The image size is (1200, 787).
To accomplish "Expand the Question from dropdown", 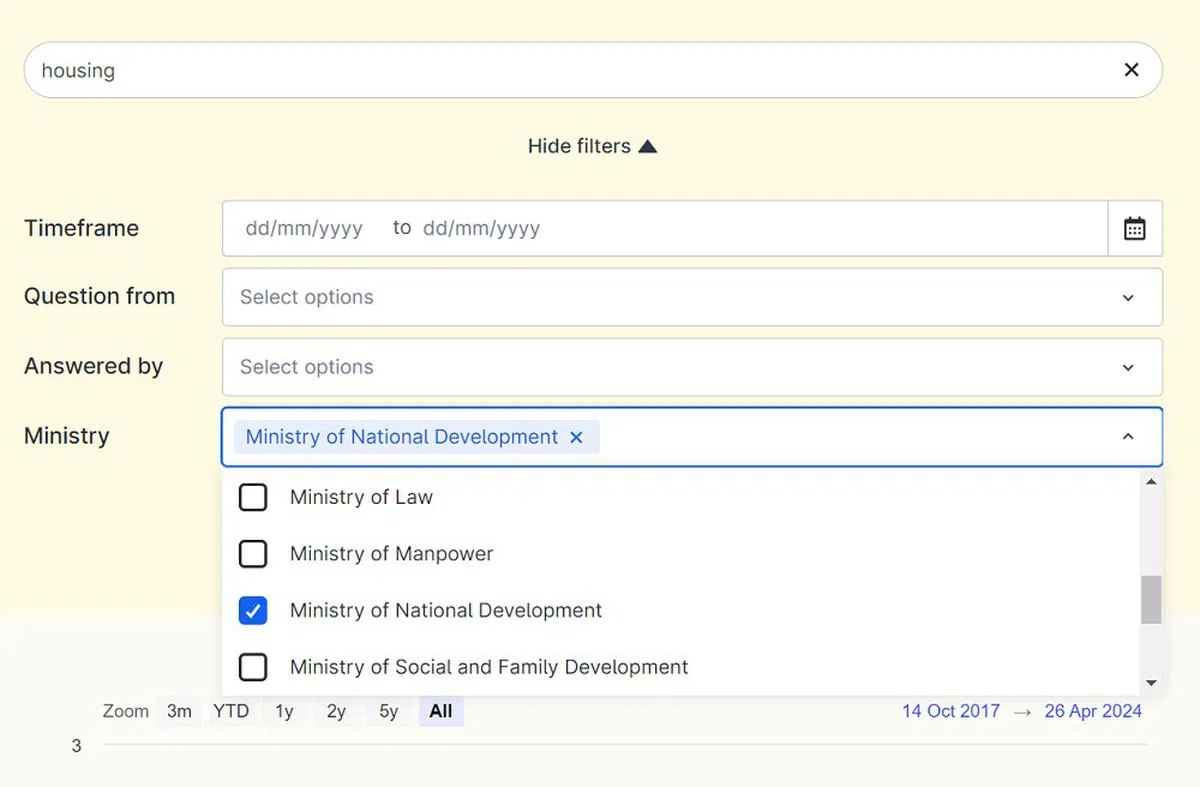I will click(1127, 297).
